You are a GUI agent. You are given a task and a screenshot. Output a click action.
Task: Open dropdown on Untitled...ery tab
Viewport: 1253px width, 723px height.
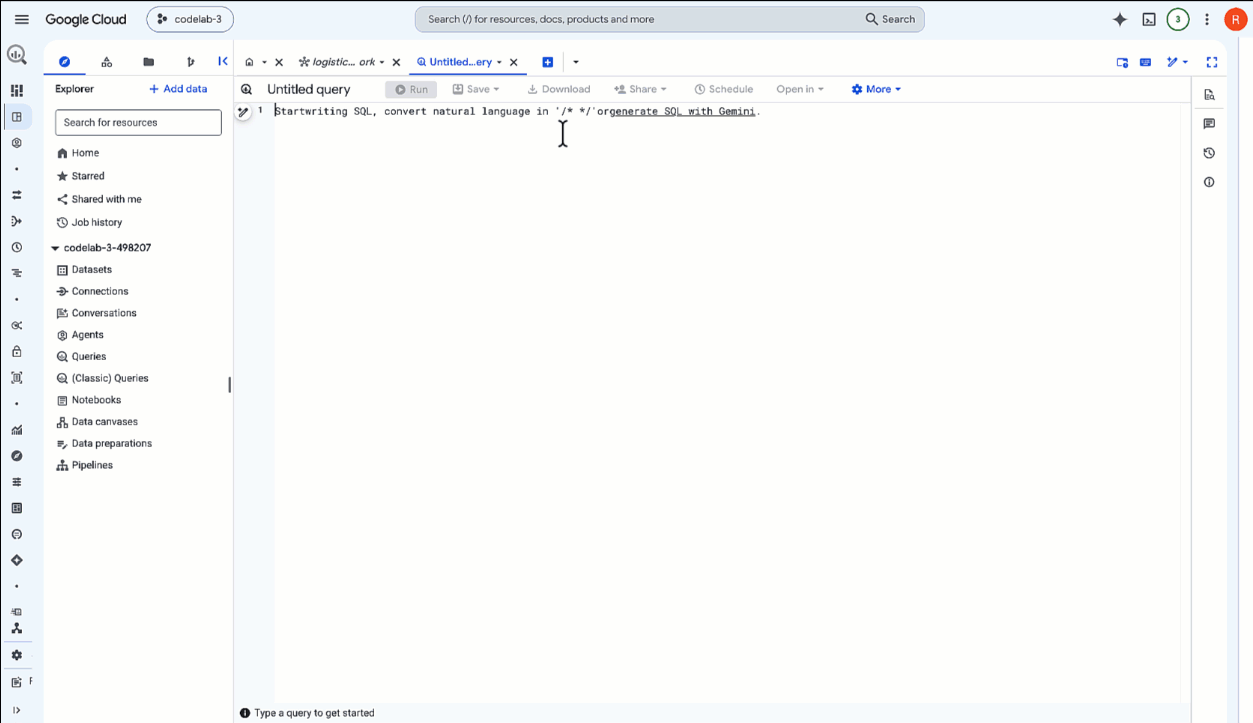(x=499, y=62)
